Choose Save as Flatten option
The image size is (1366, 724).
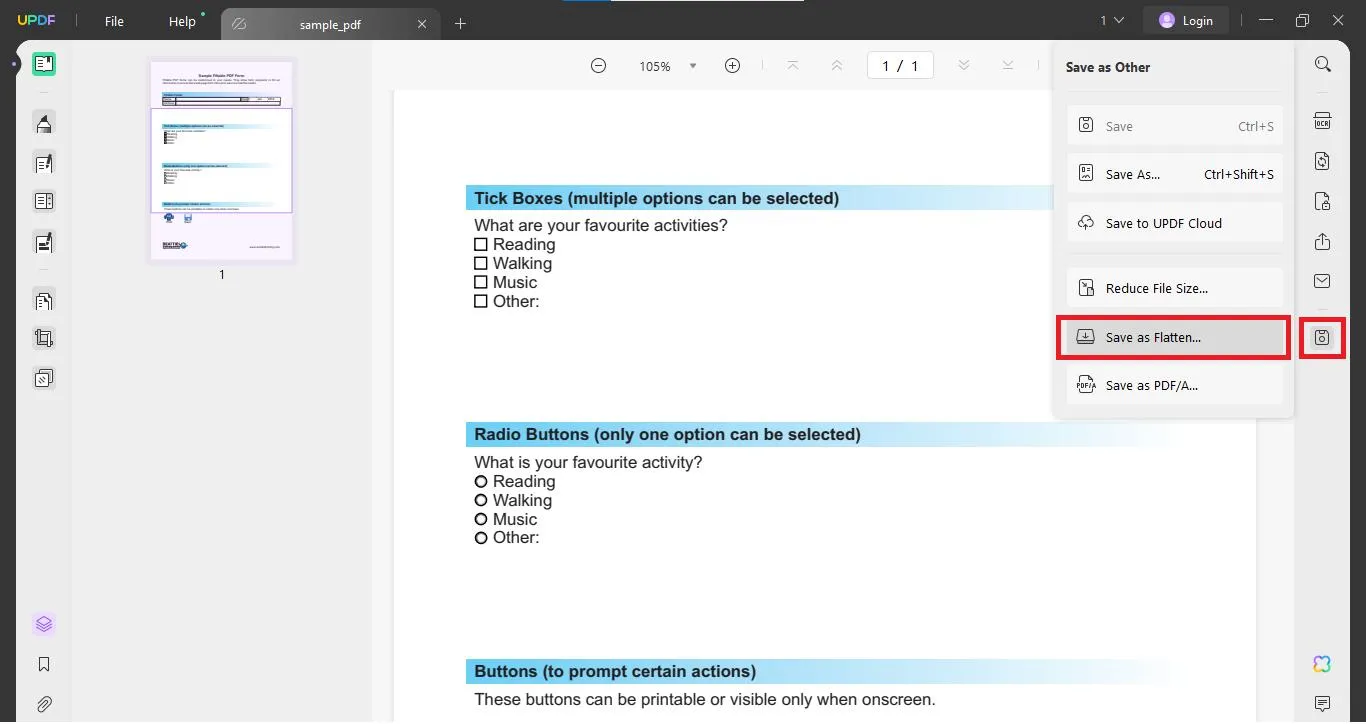pyautogui.click(x=1175, y=337)
